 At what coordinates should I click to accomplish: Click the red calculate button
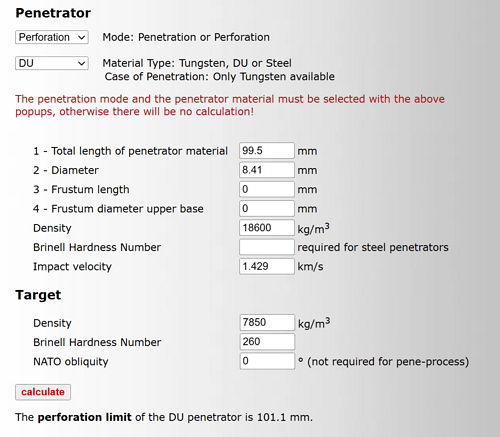43,392
